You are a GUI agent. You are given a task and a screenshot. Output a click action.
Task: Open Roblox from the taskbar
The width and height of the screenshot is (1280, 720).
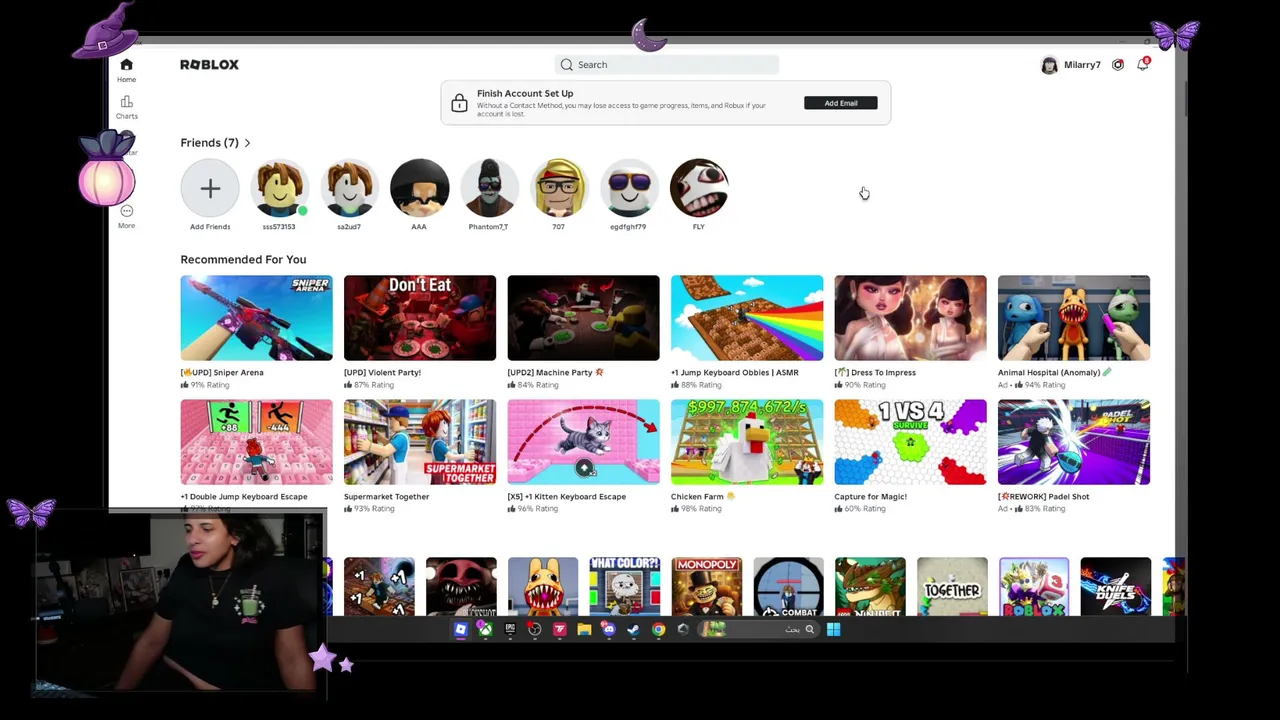click(460, 630)
